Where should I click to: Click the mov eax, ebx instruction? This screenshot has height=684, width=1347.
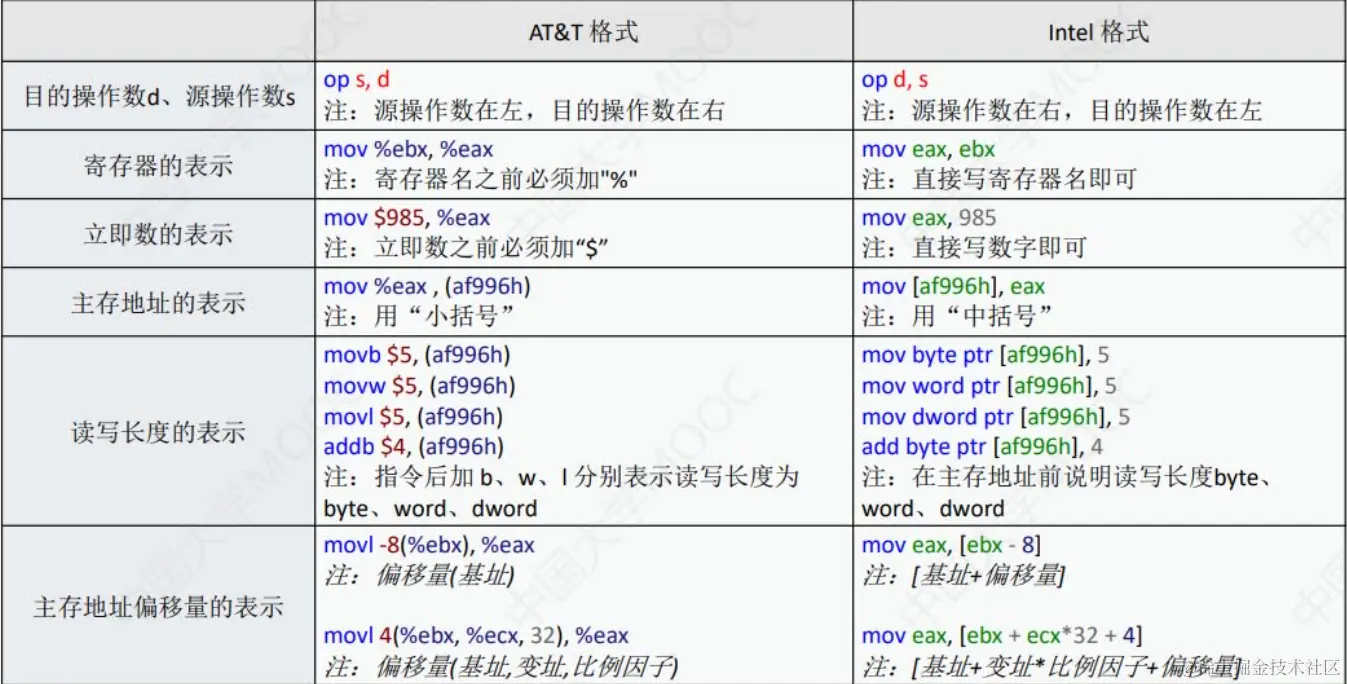[928, 148]
